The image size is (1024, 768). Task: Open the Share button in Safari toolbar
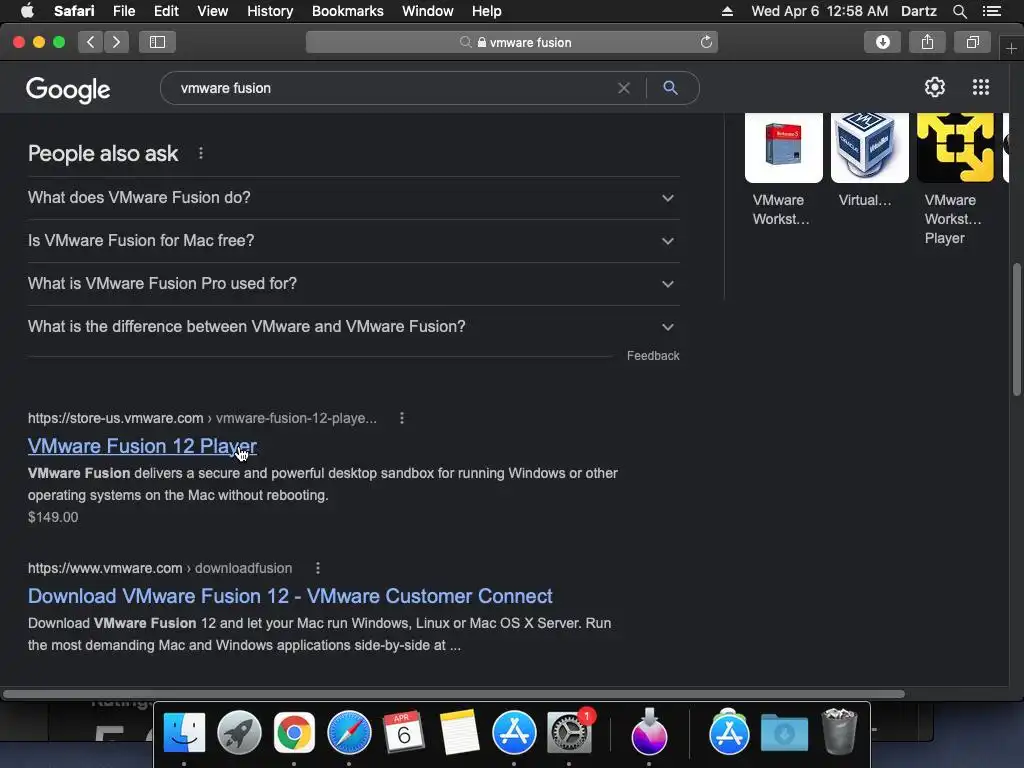click(927, 42)
